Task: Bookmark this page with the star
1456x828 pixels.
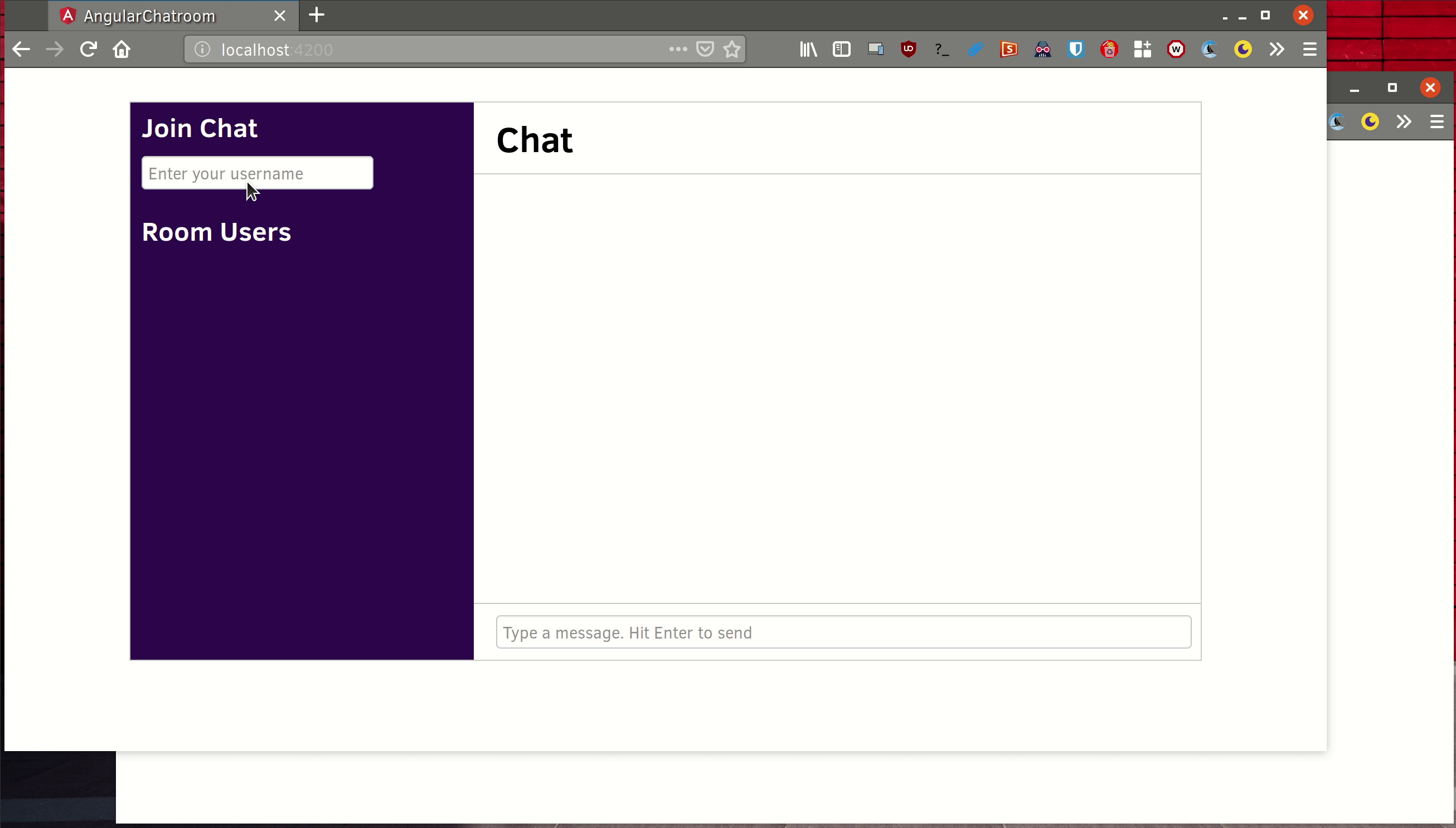Action: coord(732,50)
